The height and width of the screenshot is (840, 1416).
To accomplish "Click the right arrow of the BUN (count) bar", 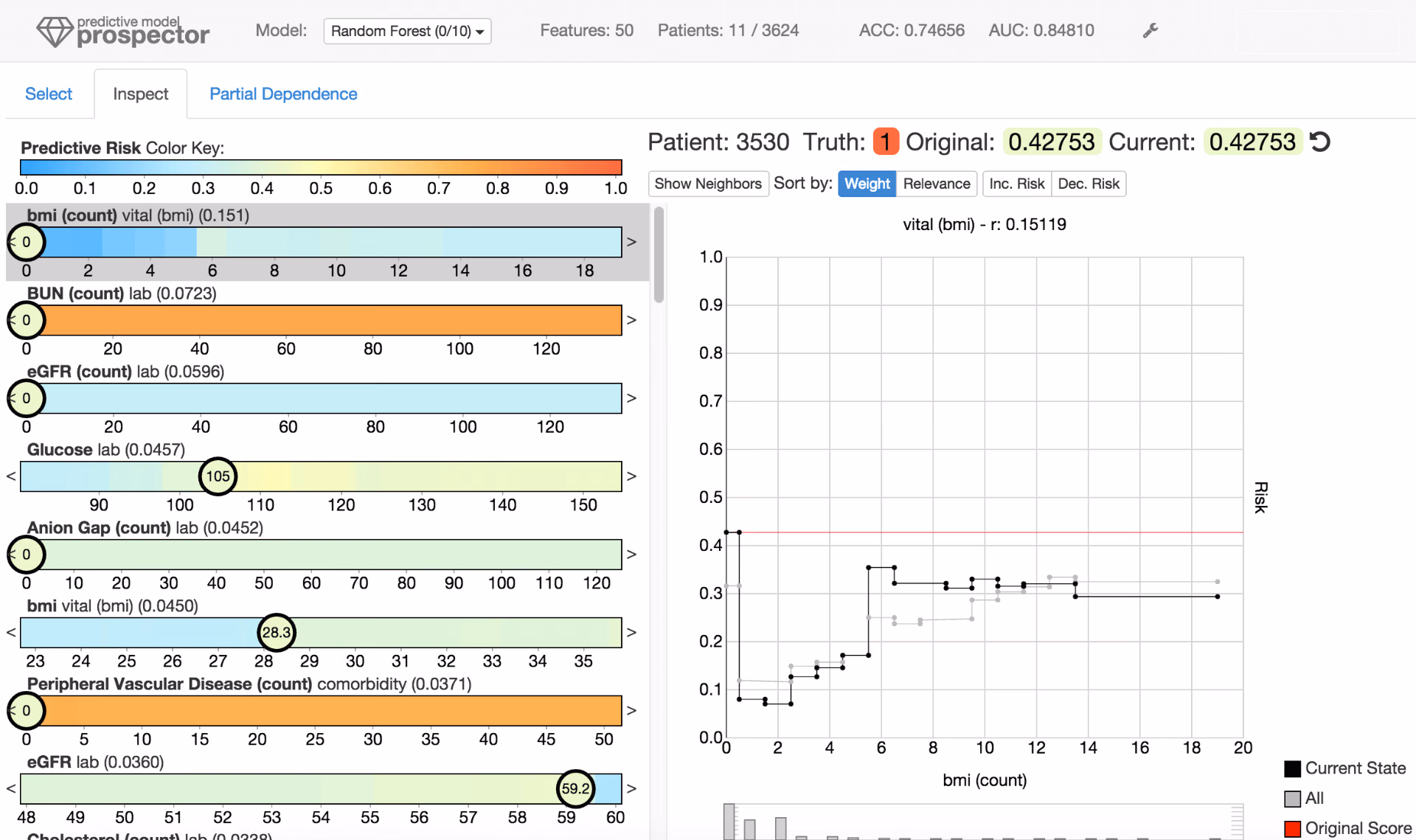I will (631, 320).
